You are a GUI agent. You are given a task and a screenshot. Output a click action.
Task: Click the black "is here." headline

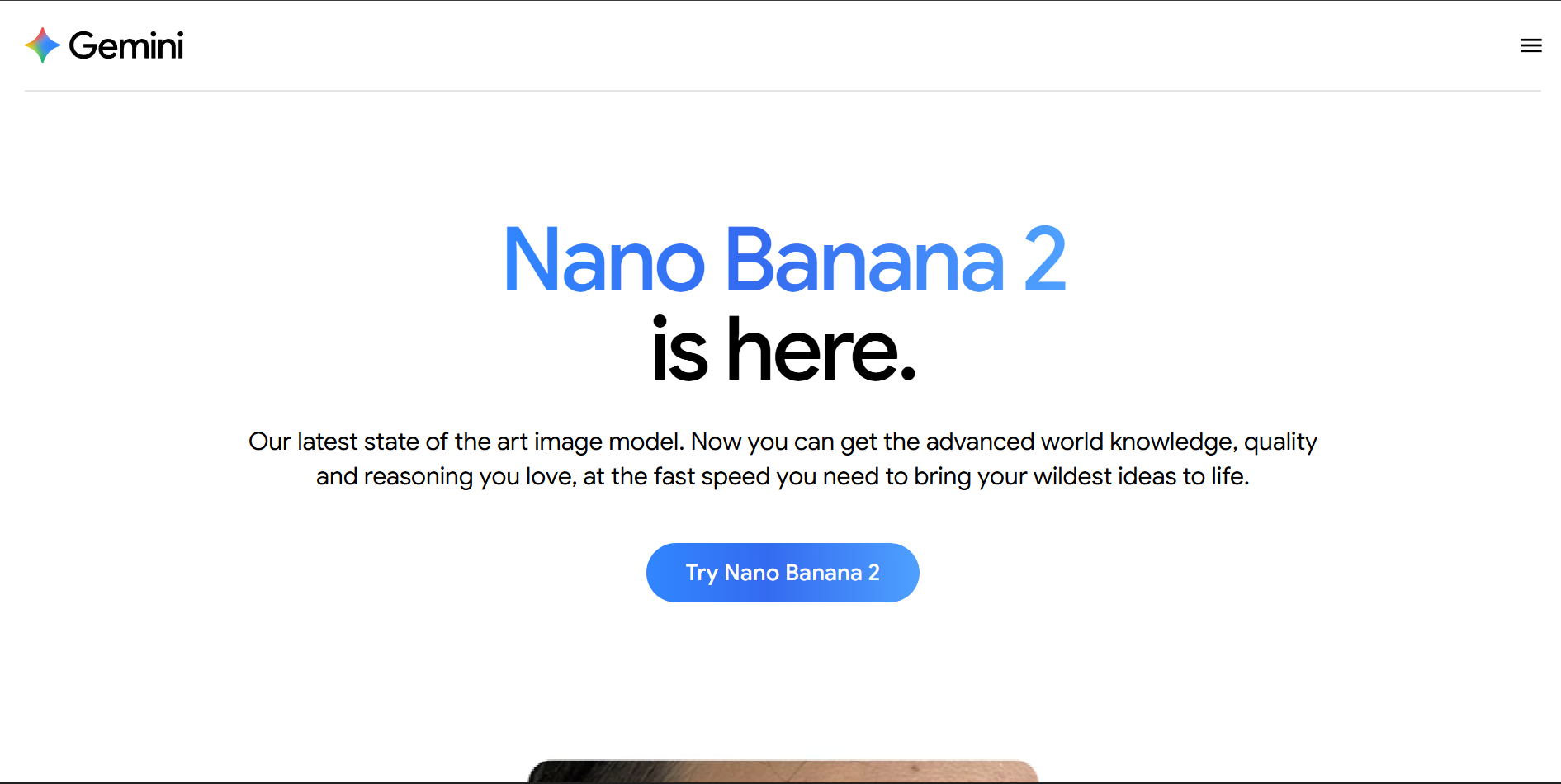[783, 352]
